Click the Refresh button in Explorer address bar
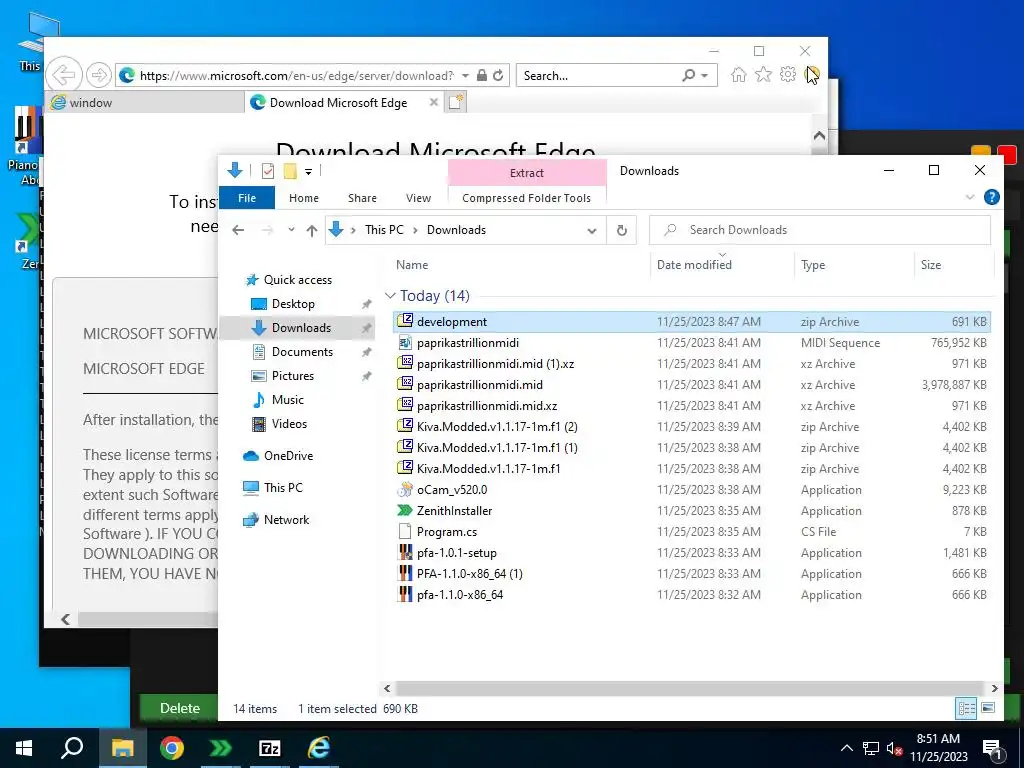Viewport: 1024px width, 768px height. [x=622, y=230]
